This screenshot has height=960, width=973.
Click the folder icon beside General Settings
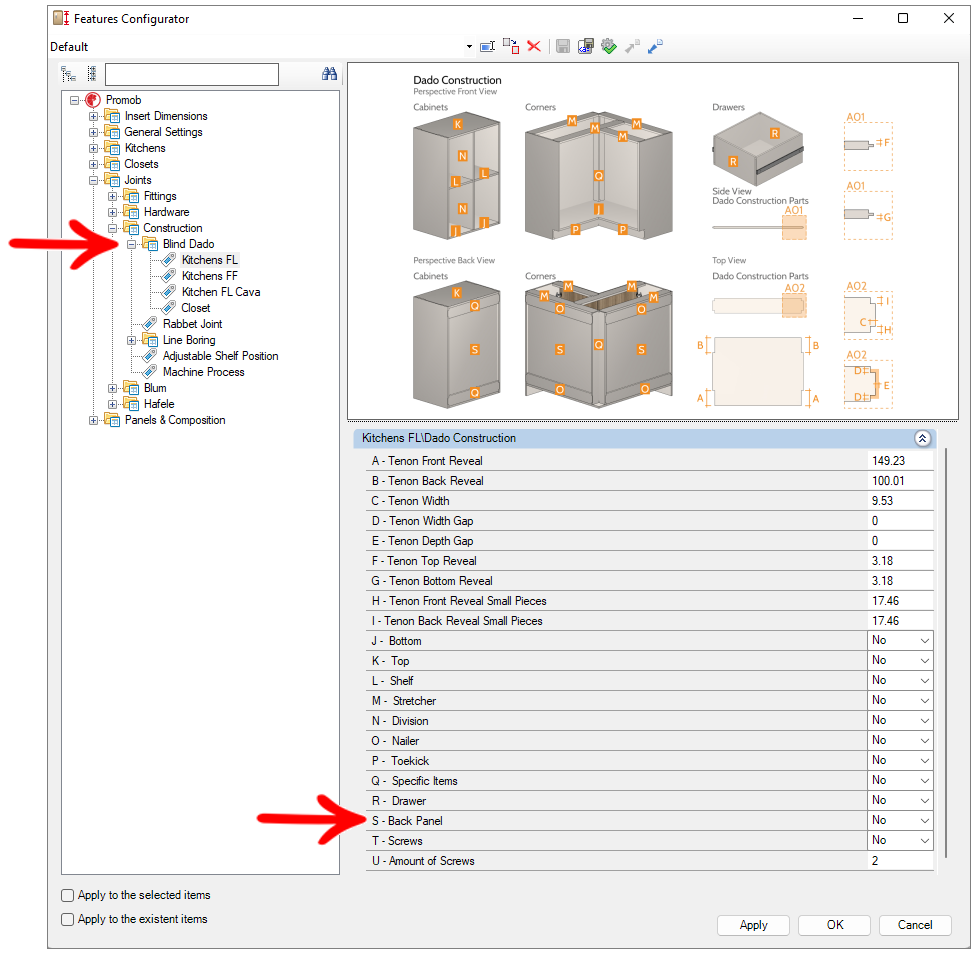coord(112,132)
